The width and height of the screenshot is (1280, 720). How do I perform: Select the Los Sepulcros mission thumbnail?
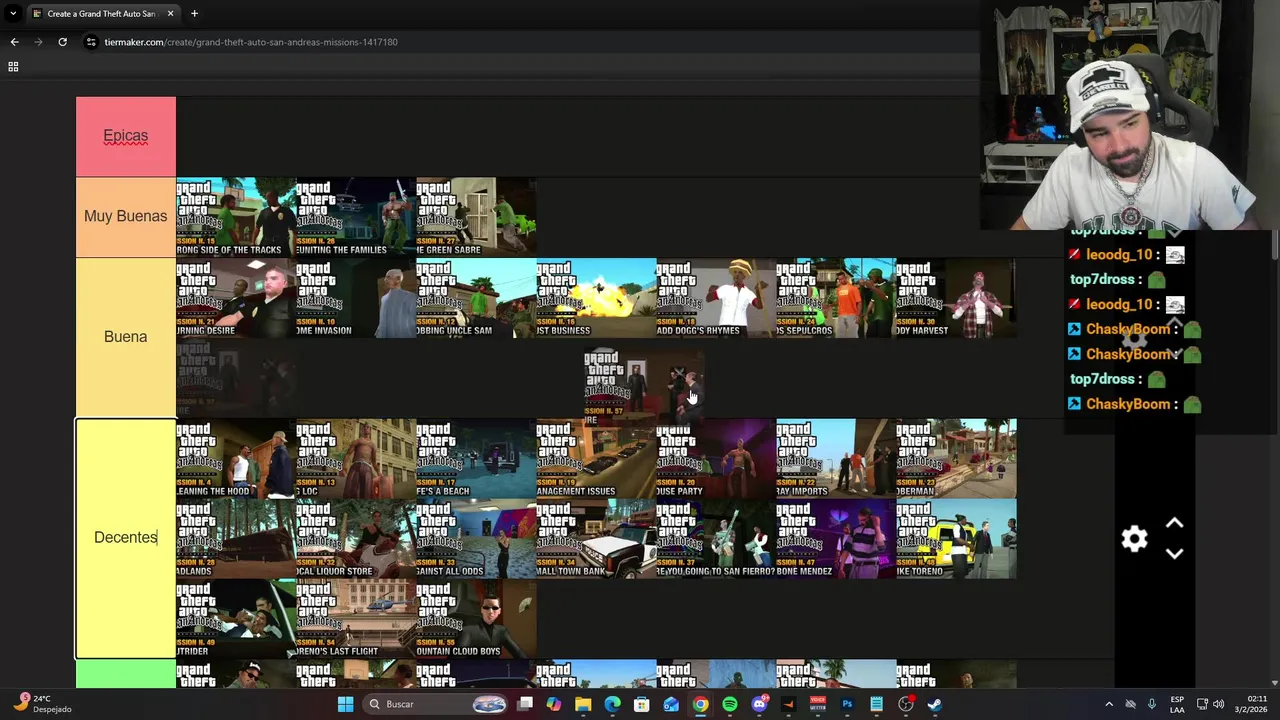click(x=836, y=298)
